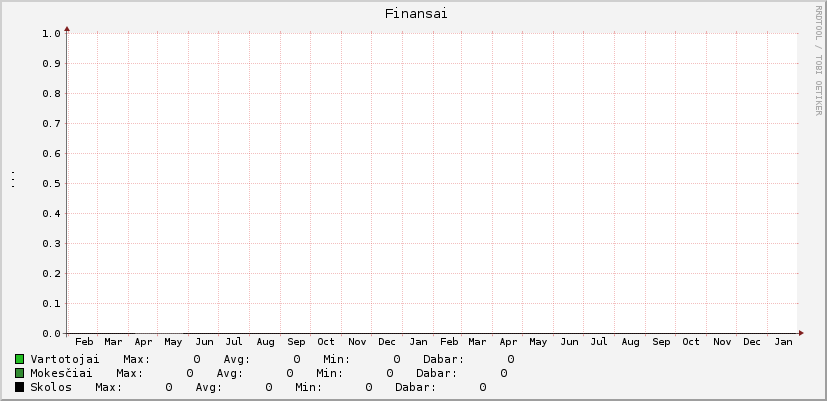Click the 0.0 y-axis value label
Image resolution: width=827 pixels, height=401 pixels.
point(51,333)
